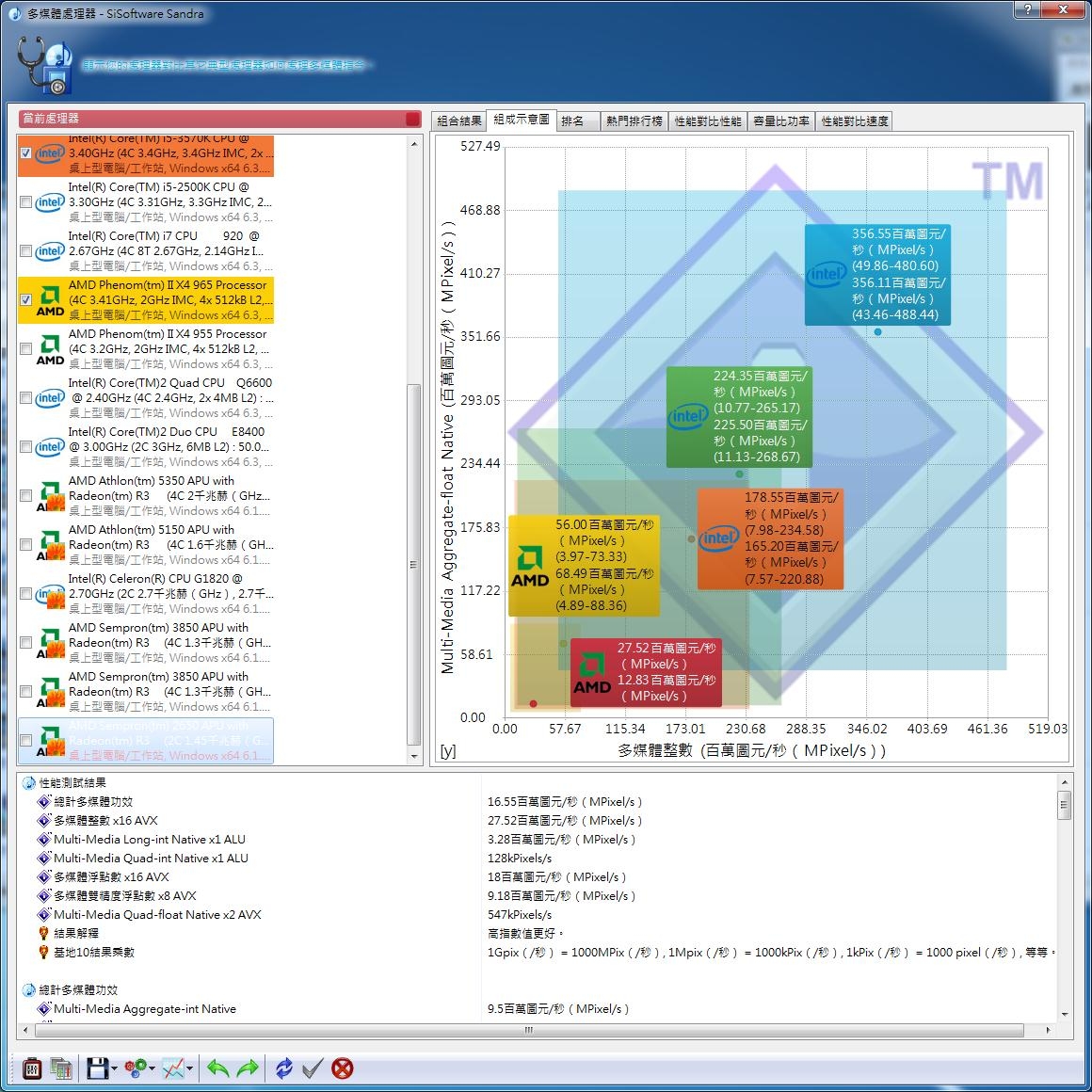Click the blue Intel data point on chart
This screenshot has width=1092, height=1092.
click(x=877, y=331)
